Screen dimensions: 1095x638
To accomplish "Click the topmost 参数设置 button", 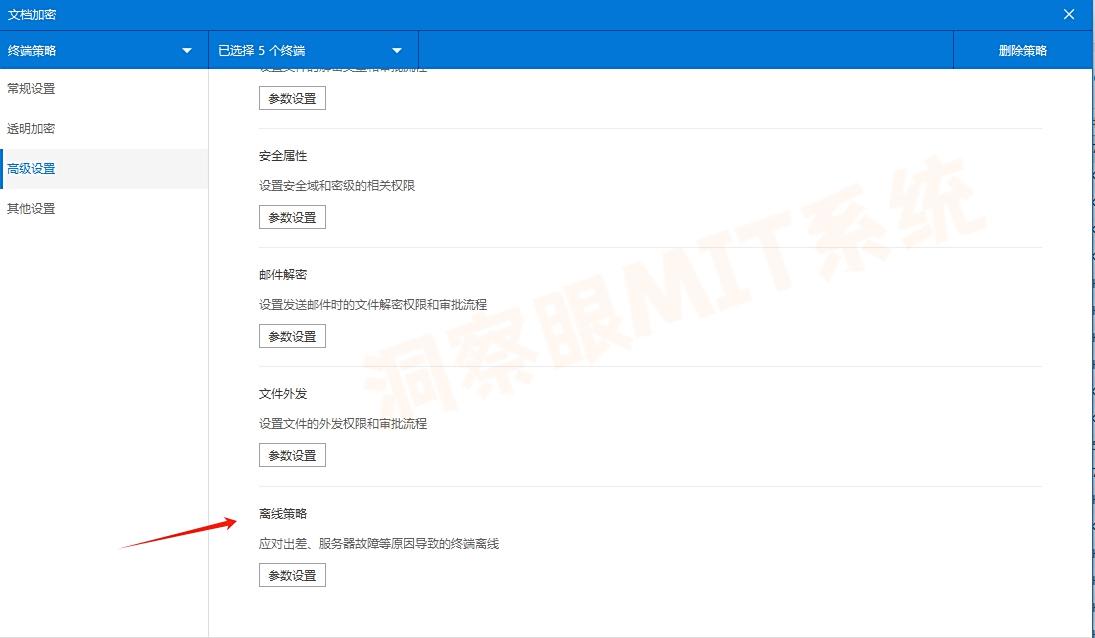I will pyautogui.click(x=292, y=98).
